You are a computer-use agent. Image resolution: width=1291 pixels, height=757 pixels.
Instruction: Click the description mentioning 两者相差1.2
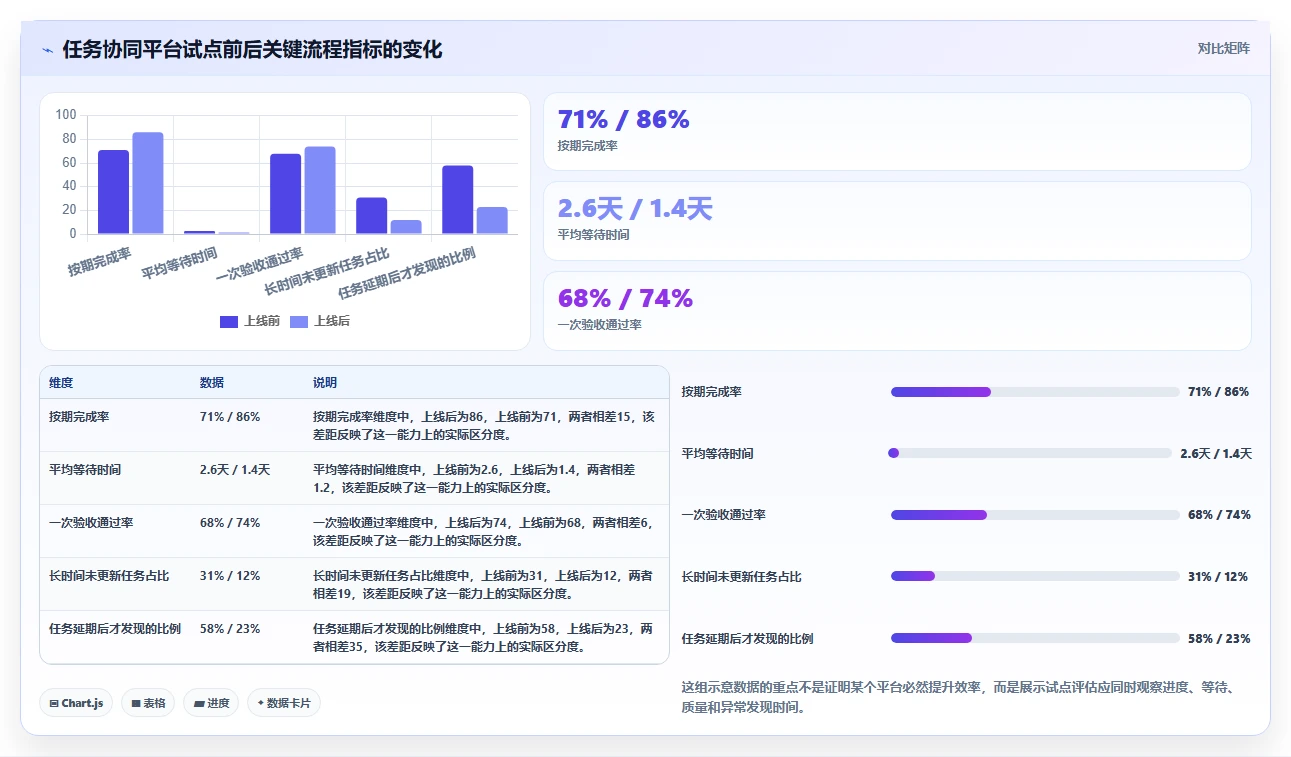474,478
